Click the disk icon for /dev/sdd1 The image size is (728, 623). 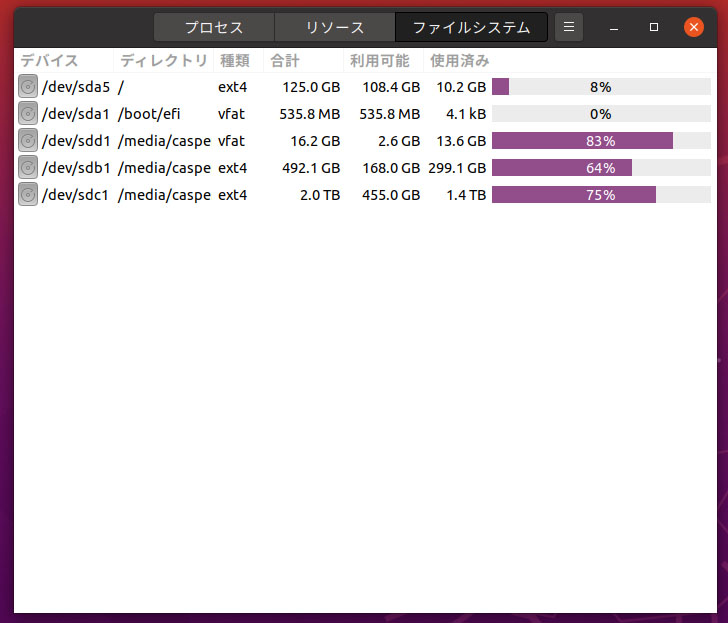(x=28, y=141)
